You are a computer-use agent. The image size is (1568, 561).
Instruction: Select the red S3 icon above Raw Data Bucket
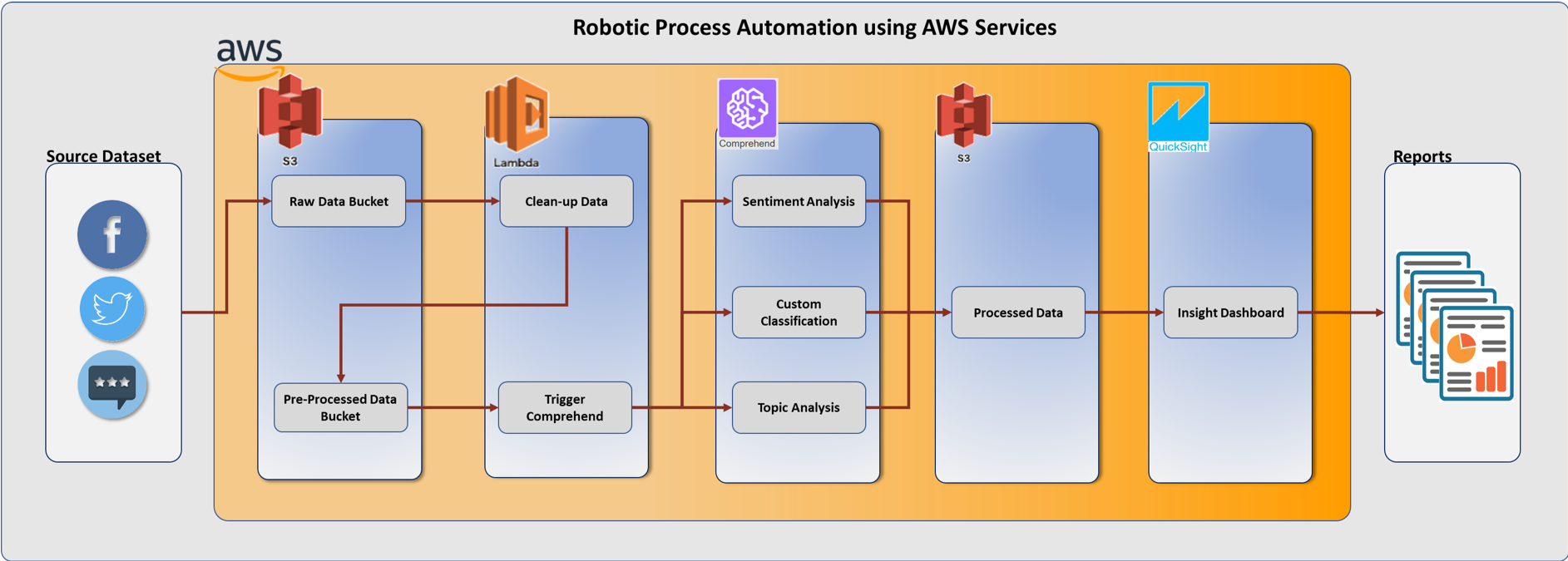point(290,112)
